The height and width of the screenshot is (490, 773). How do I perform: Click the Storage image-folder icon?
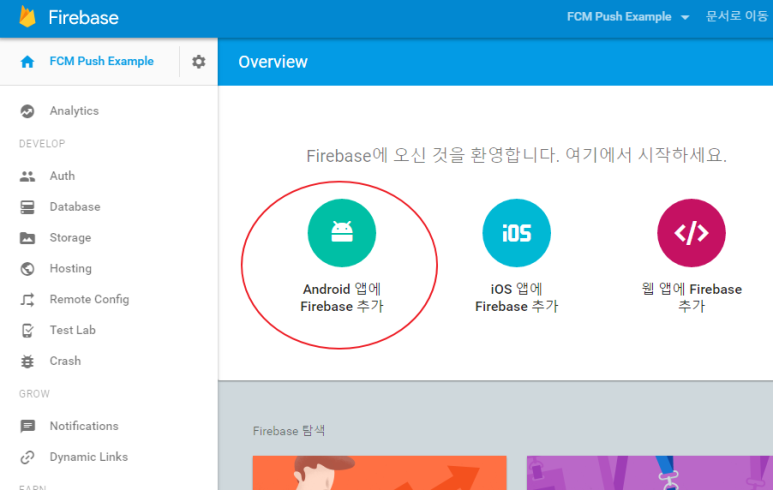coord(28,238)
